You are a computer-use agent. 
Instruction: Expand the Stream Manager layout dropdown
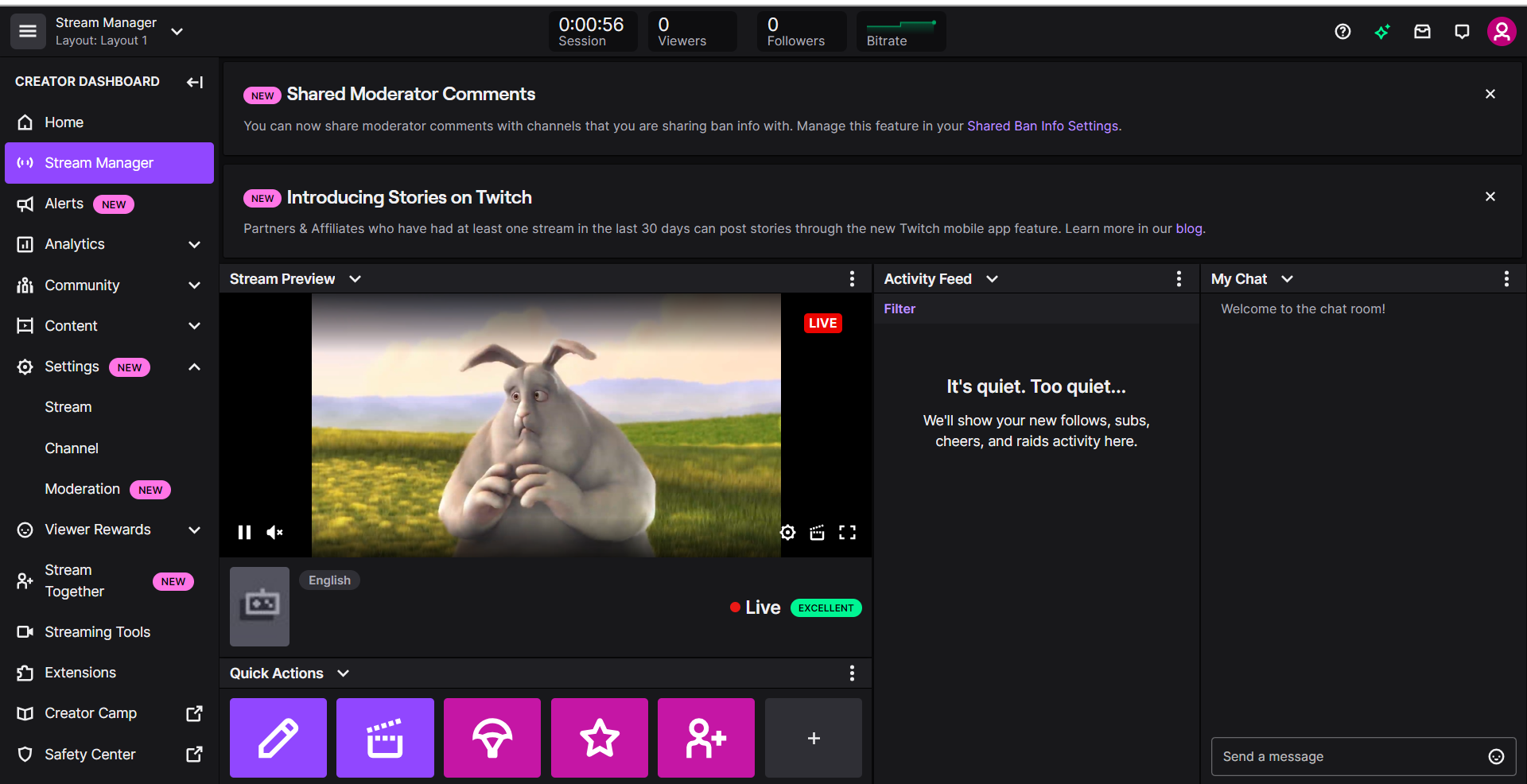click(177, 32)
